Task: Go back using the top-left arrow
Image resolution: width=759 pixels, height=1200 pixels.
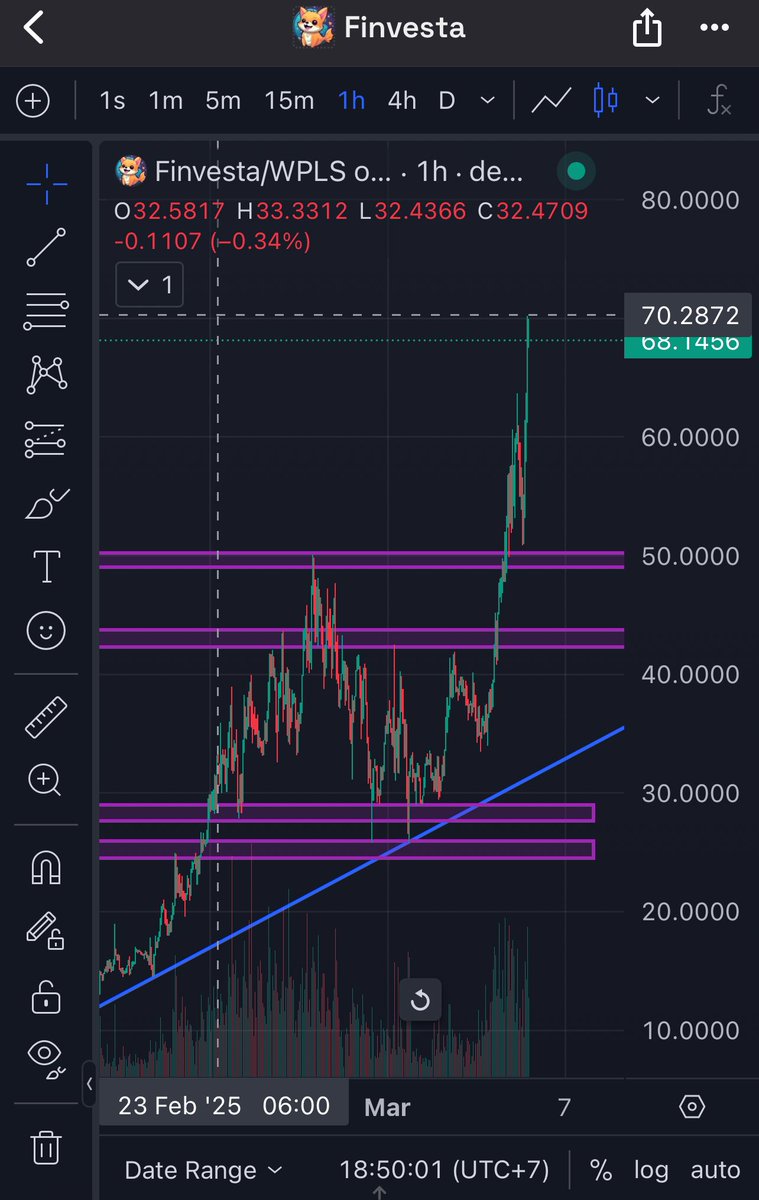Action: click(x=34, y=27)
